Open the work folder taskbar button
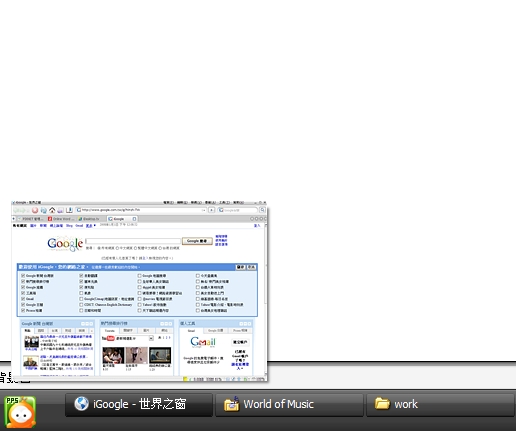This screenshot has width=516, height=431. click(x=440, y=405)
